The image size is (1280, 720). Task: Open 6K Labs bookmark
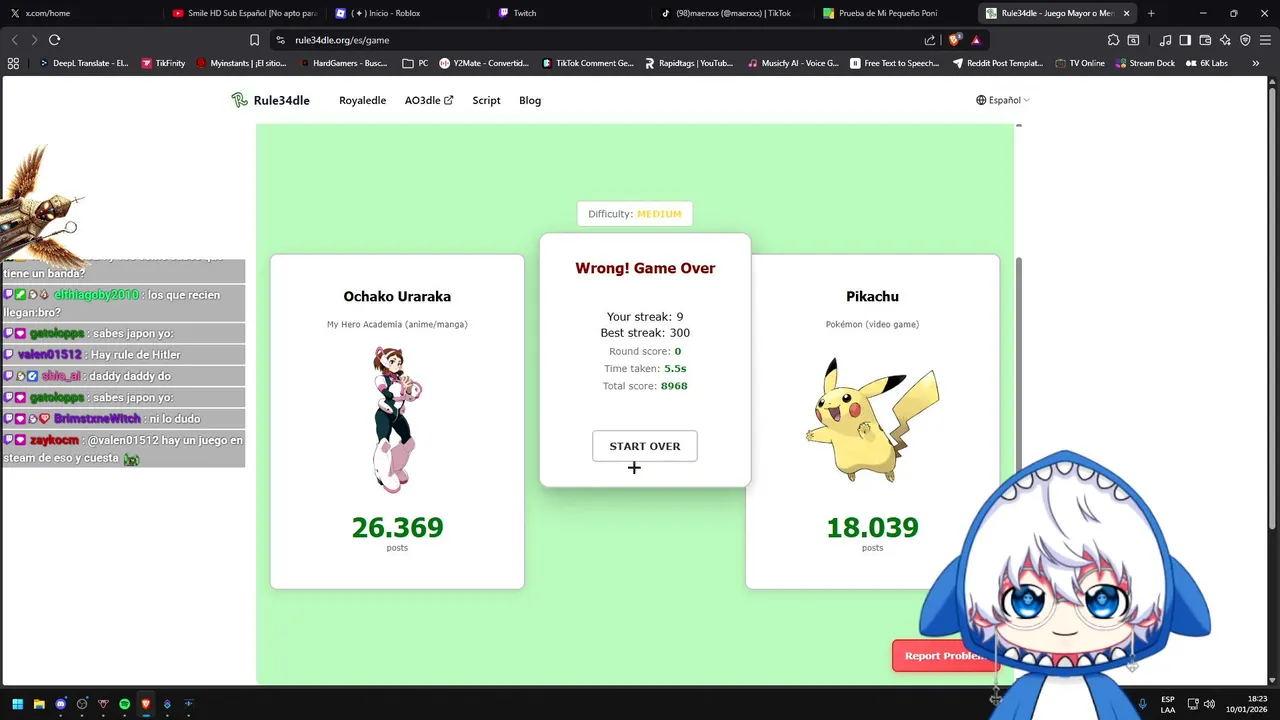1206,63
